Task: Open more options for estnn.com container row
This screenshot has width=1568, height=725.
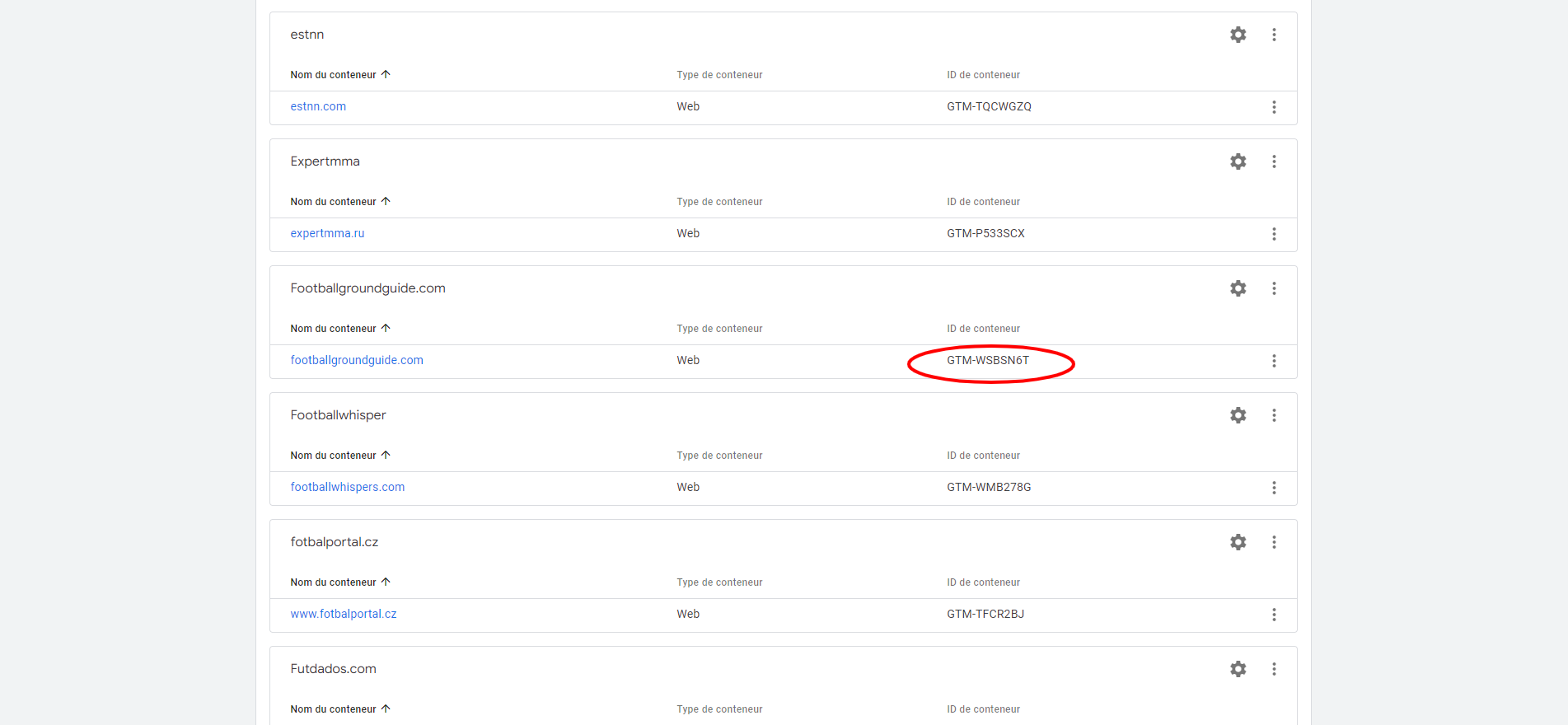Action: (x=1274, y=107)
